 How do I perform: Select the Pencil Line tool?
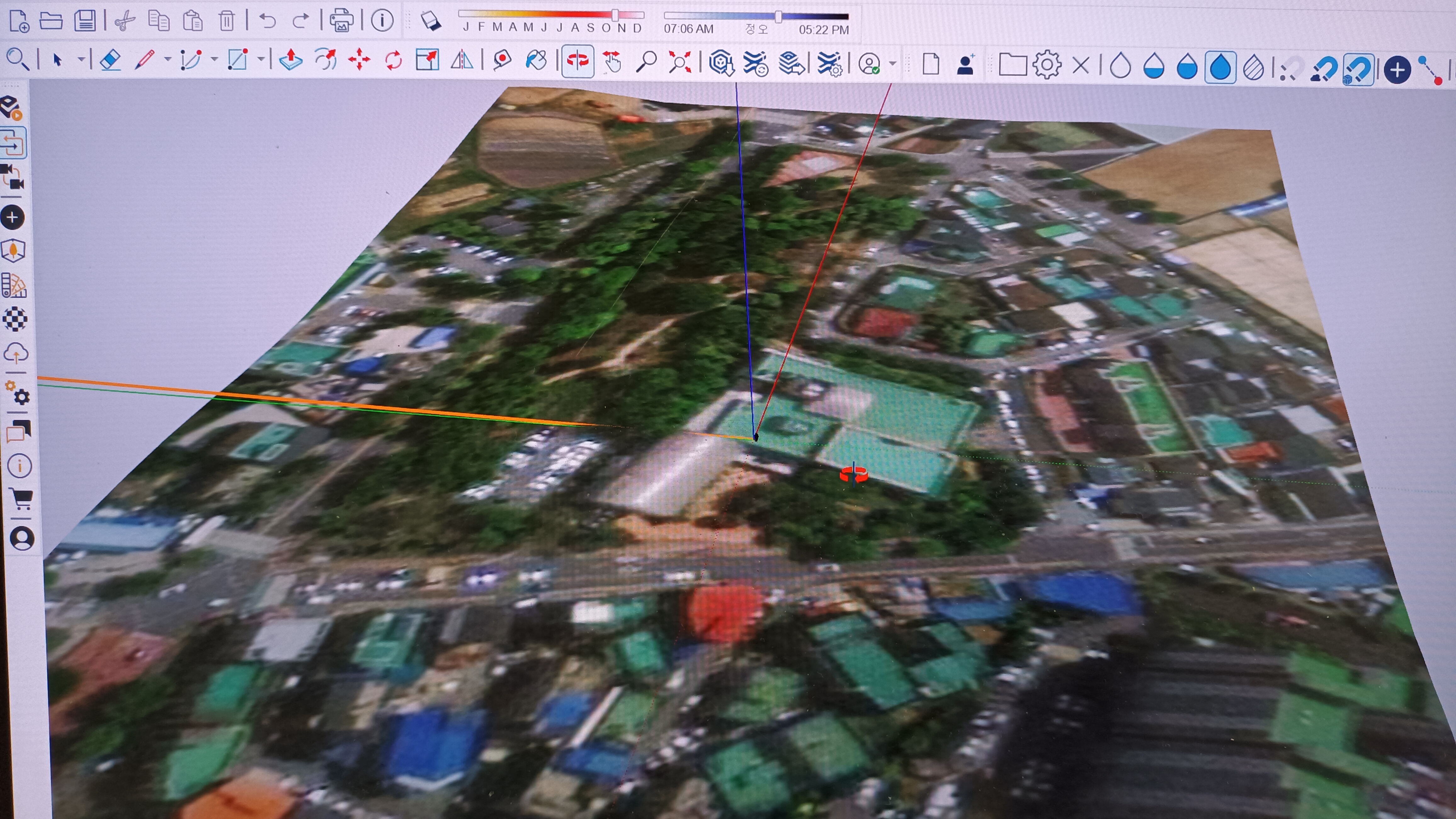pos(145,60)
